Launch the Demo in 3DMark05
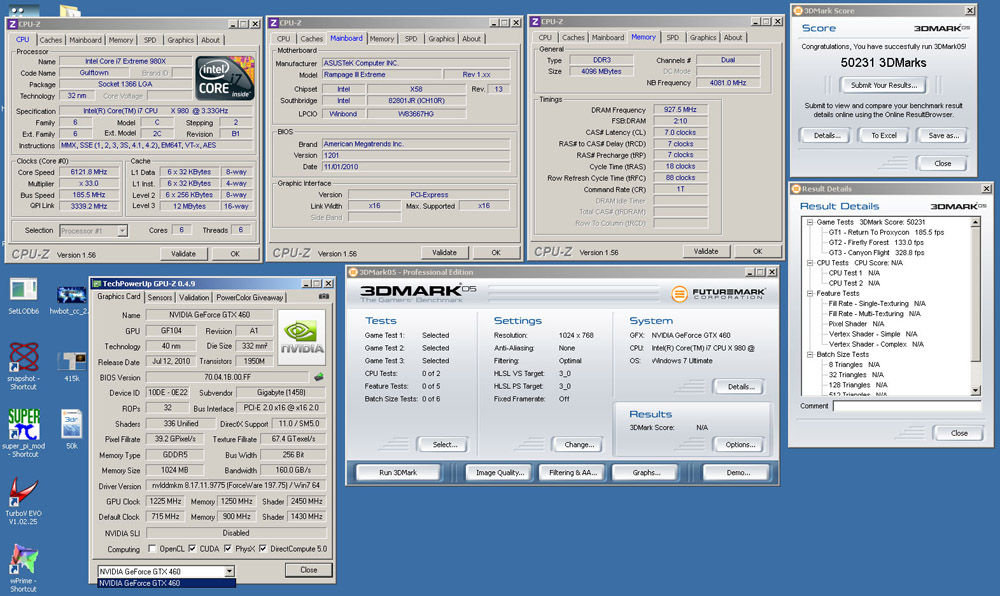Image resolution: width=1000 pixels, height=596 pixels. tap(738, 472)
